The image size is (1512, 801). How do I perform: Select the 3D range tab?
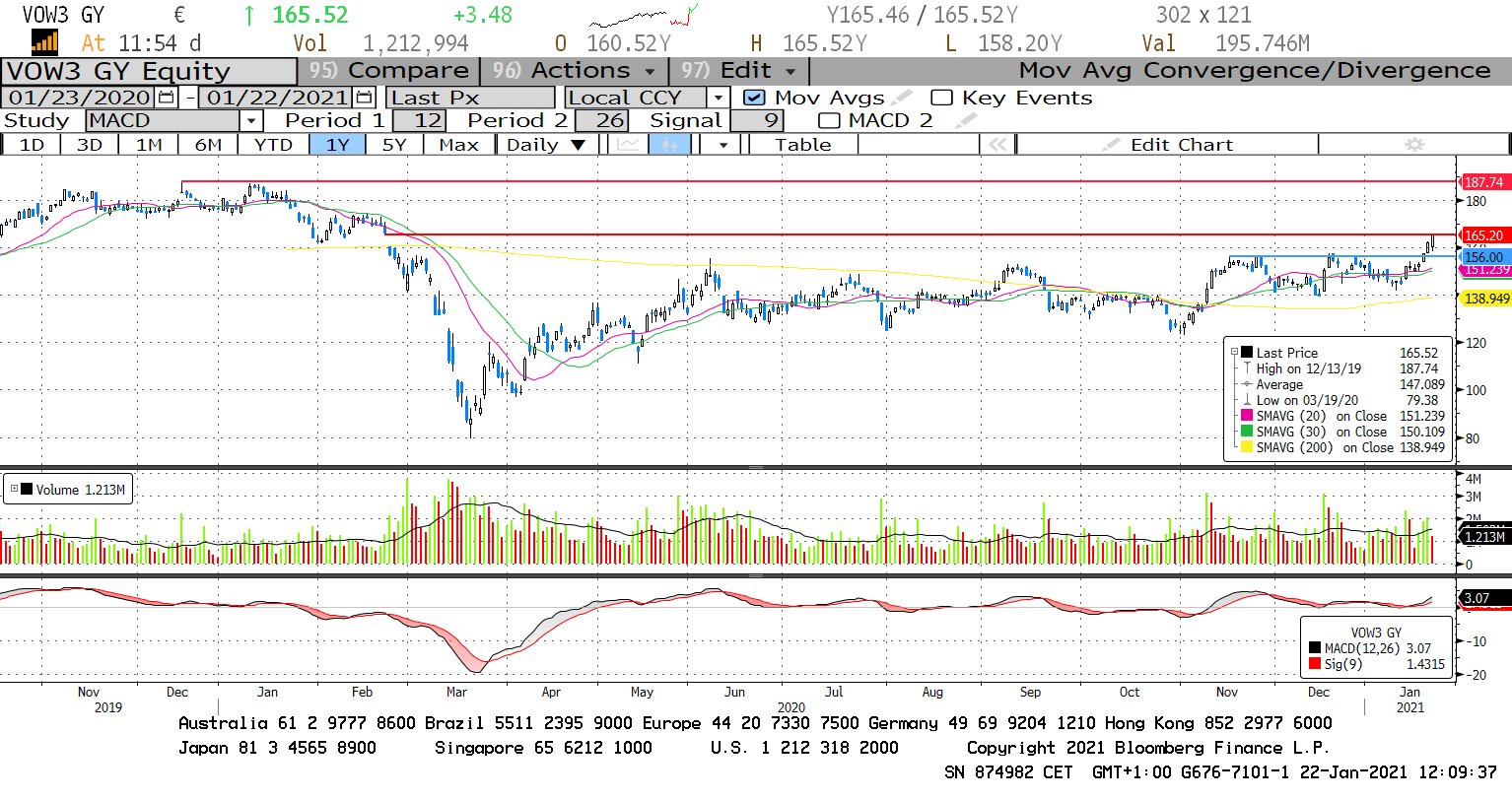click(x=90, y=145)
